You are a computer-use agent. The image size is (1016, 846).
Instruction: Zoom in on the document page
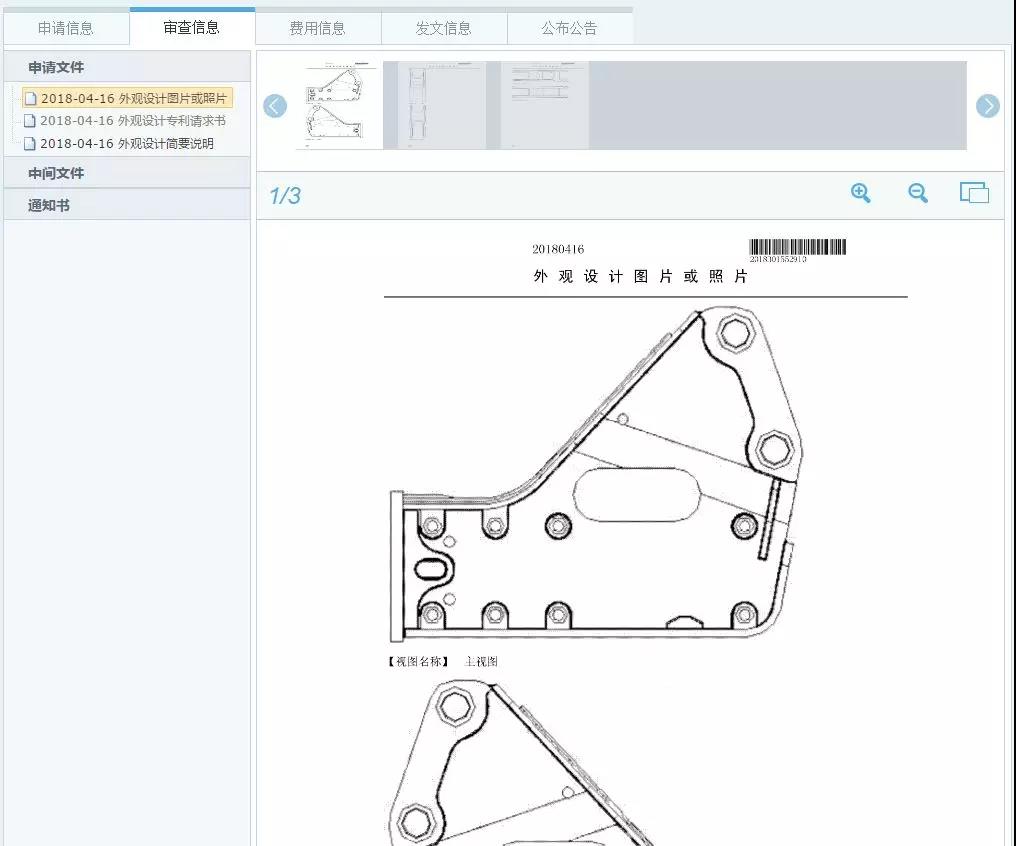click(860, 192)
